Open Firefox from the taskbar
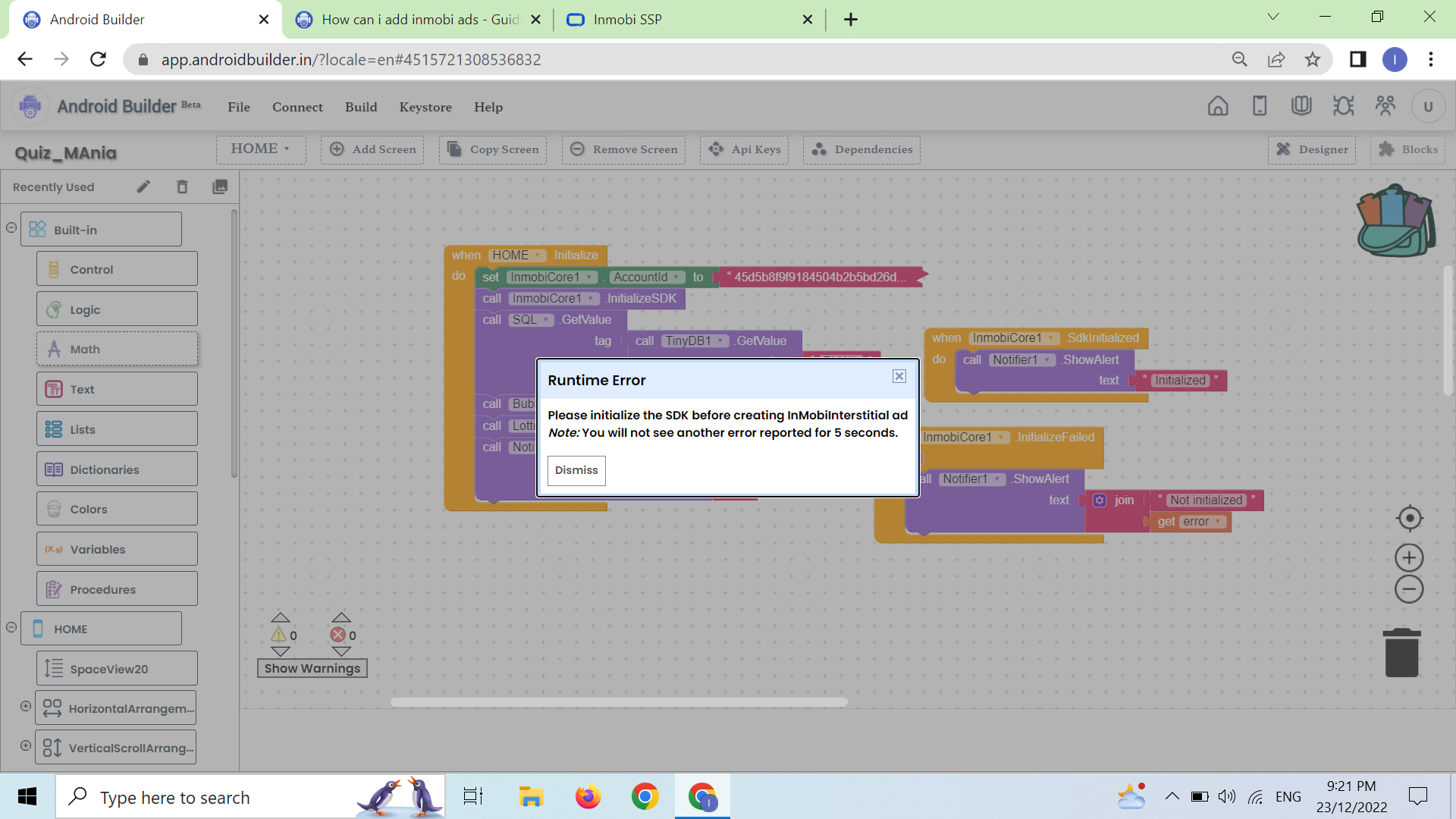The image size is (1456, 819). 588,797
